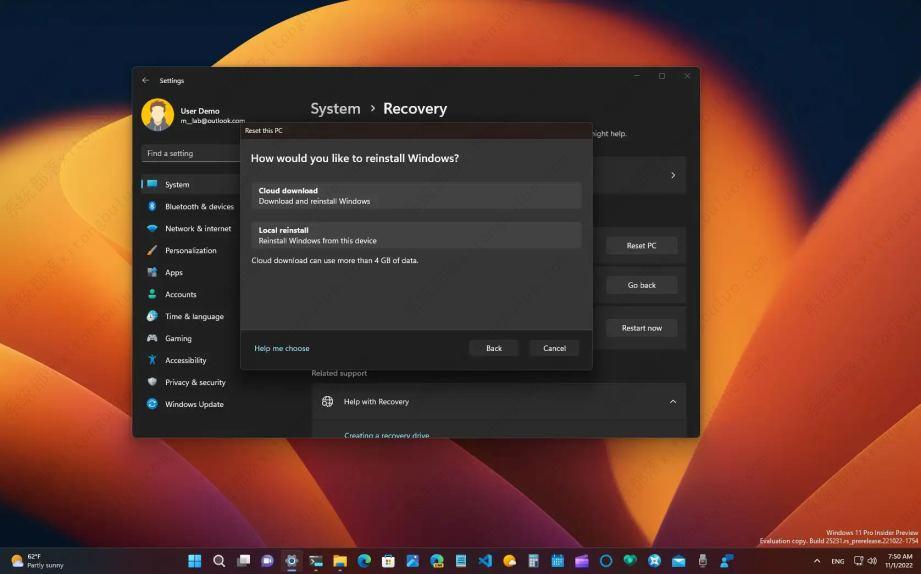Collapse the Help with Recovery section
921x574 pixels.
(x=672, y=402)
